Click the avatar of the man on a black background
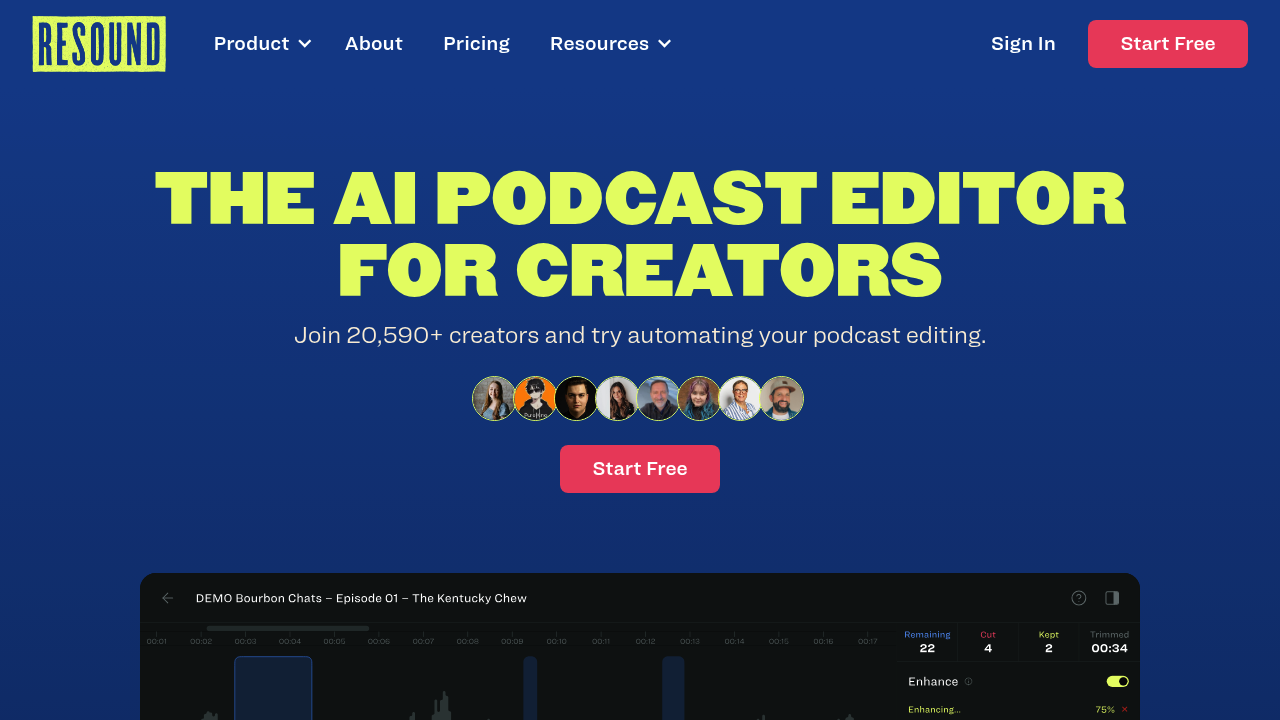 point(576,398)
